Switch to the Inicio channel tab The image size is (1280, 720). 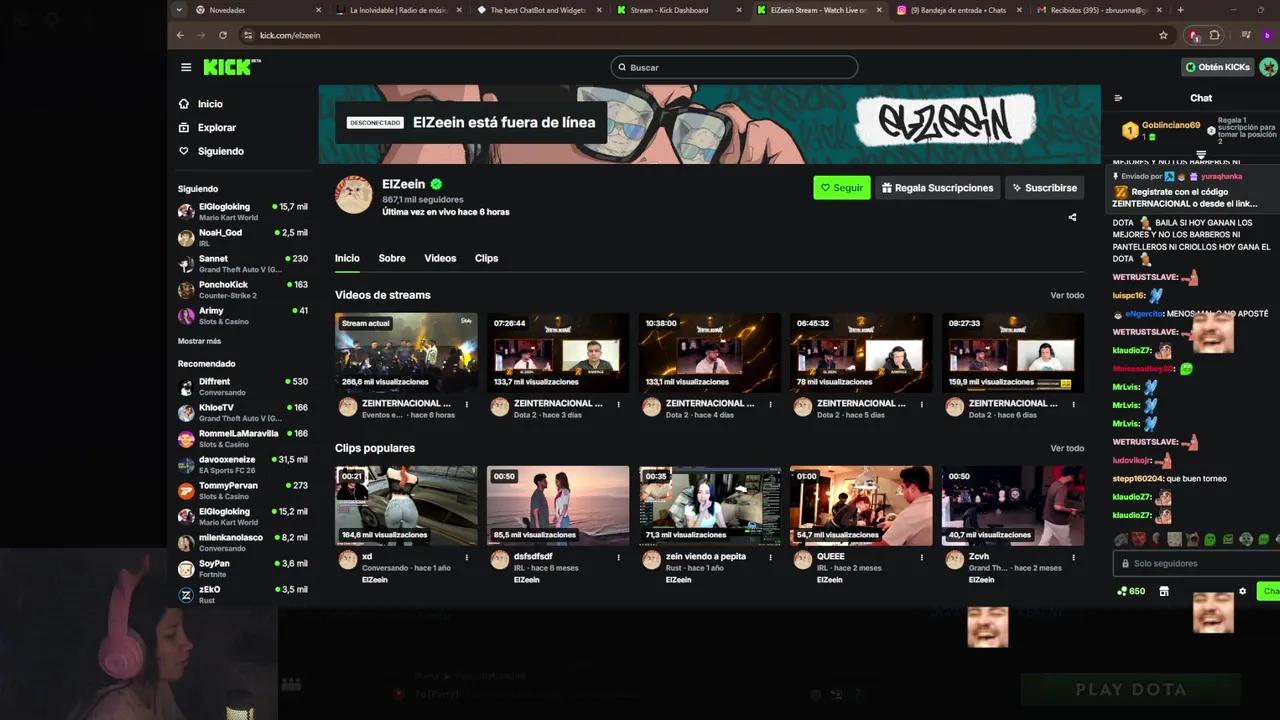click(x=347, y=258)
